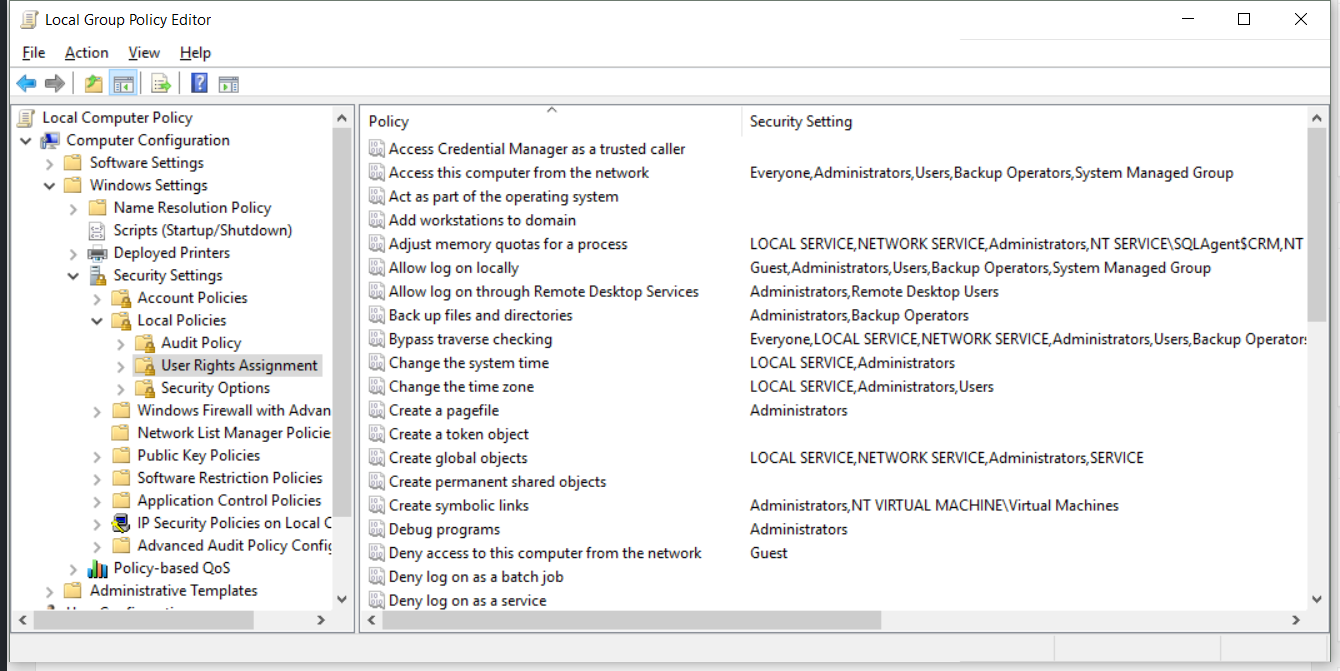Open the View menu
This screenshot has width=1340, height=671.
pos(144,53)
